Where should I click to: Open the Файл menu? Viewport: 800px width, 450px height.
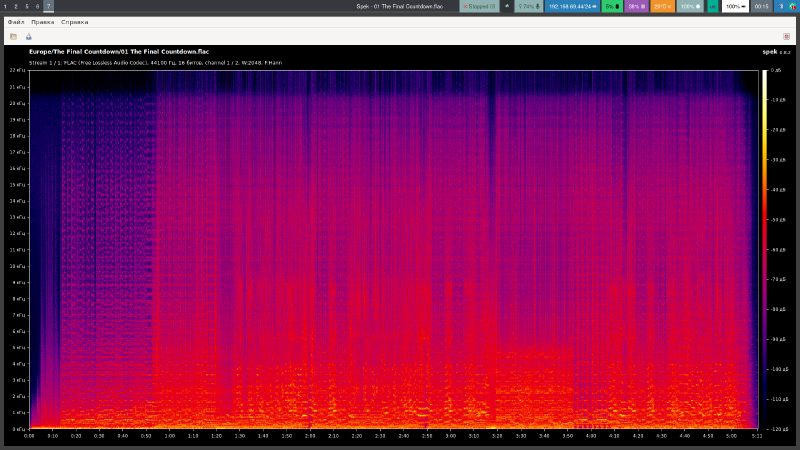pos(16,21)
